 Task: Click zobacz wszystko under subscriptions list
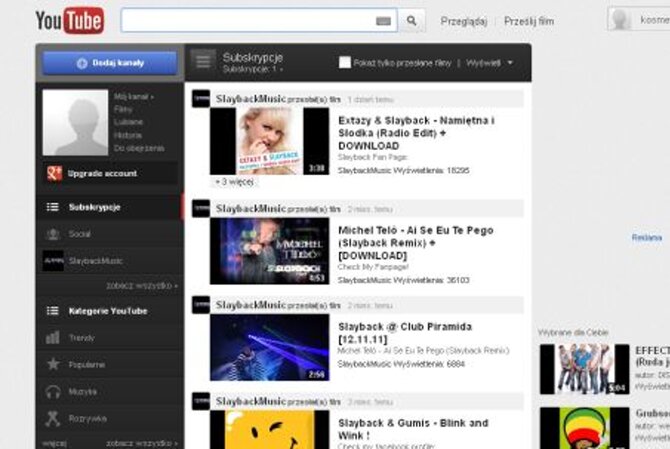coord(142,286)
